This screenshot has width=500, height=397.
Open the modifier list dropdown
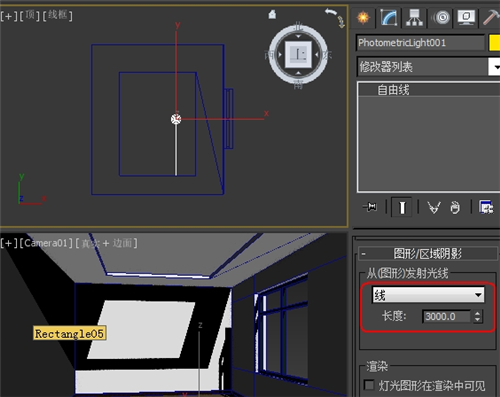point(429,67)
